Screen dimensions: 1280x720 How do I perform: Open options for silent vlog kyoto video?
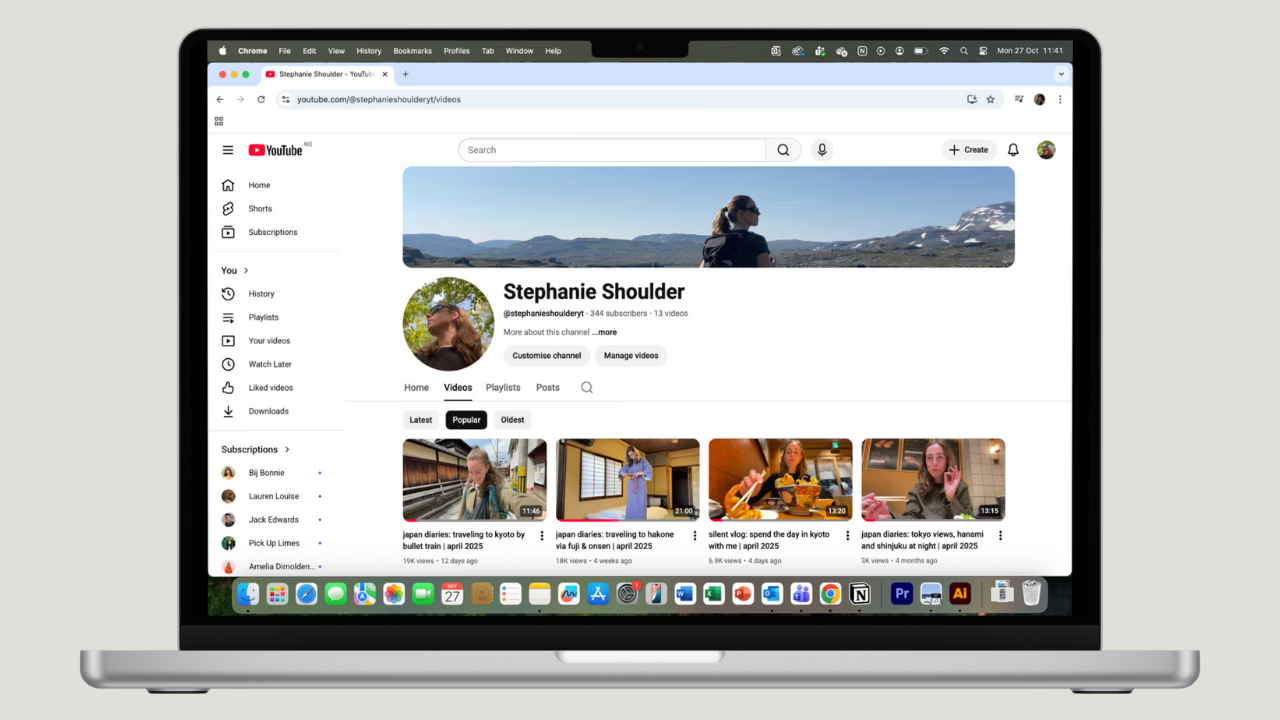click(x=848, y=536)
